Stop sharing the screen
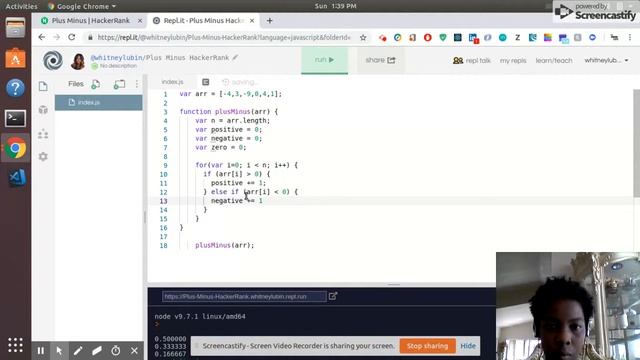The height and width of the screenshot is (360, 640). coord(427,346)
